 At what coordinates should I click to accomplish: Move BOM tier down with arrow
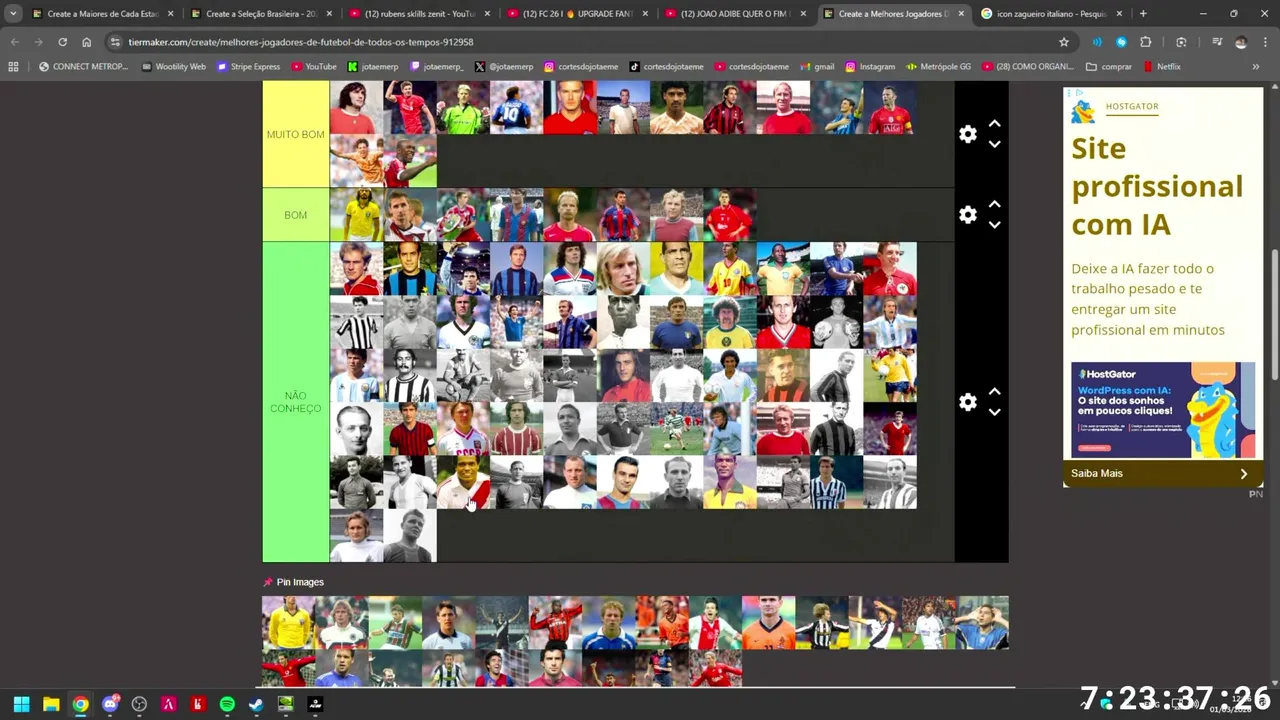pos(994,225)
